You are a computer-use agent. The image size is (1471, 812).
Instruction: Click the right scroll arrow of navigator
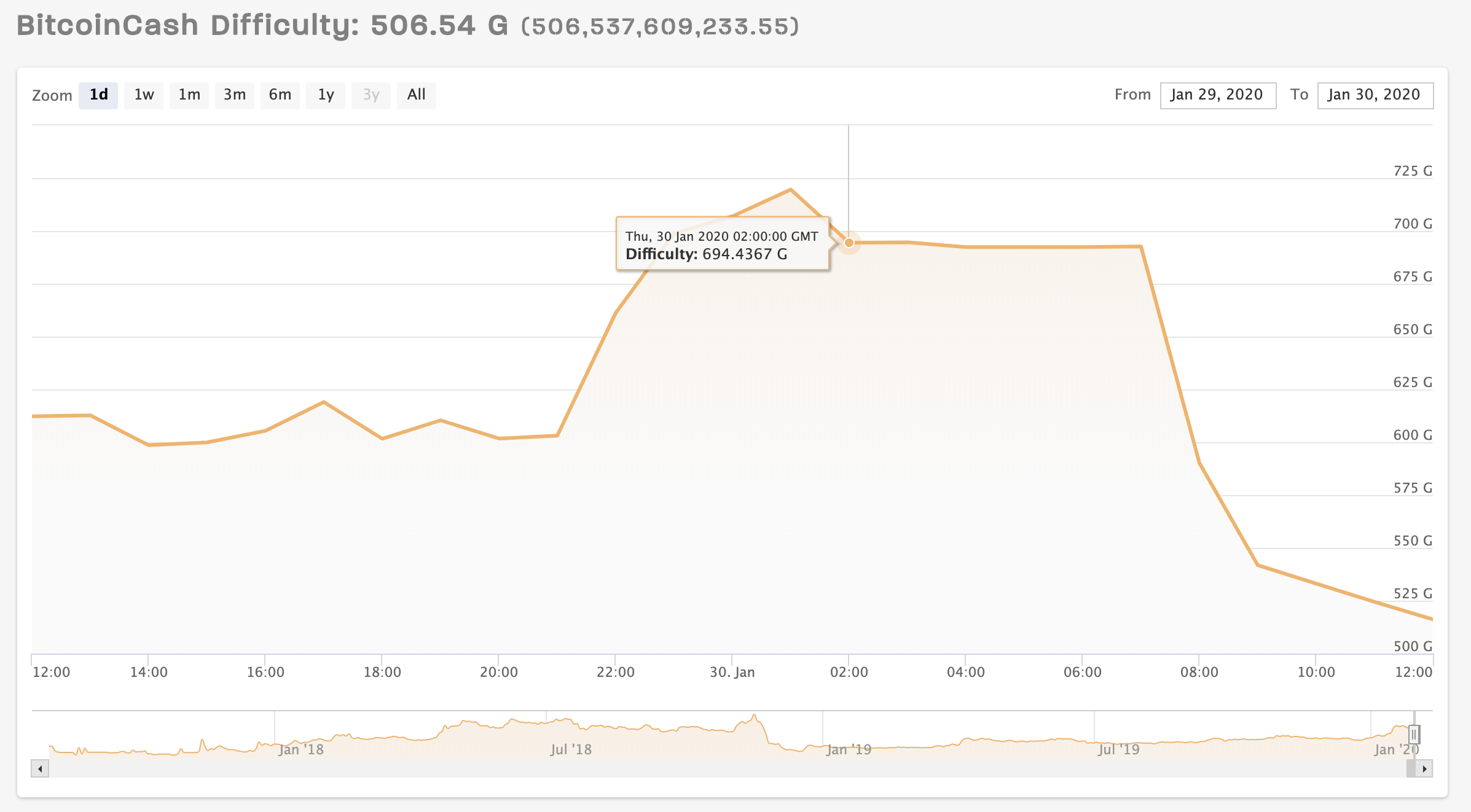tap(1424, 768)
